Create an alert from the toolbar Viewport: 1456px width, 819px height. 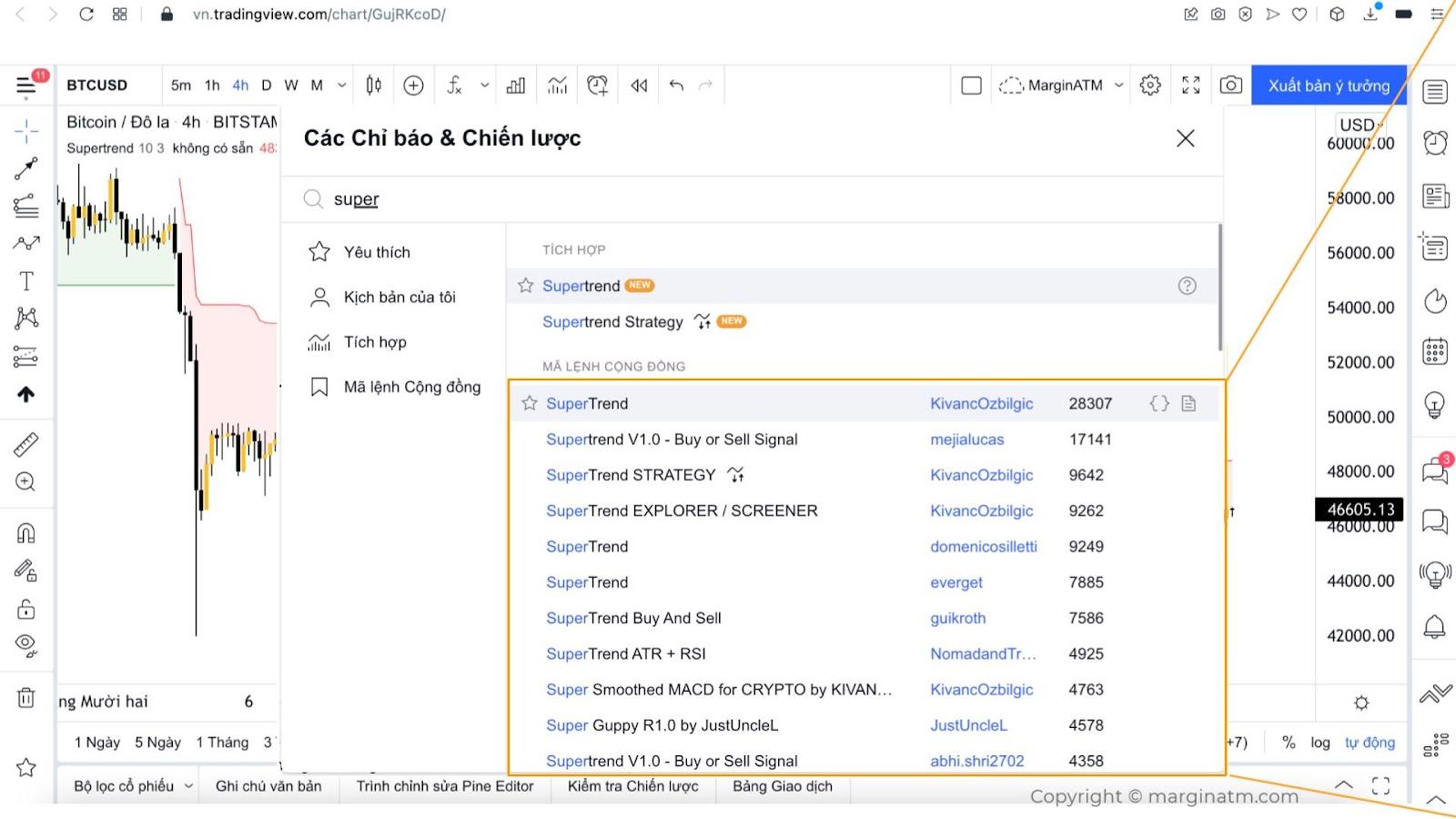click(x=598, y=86)
